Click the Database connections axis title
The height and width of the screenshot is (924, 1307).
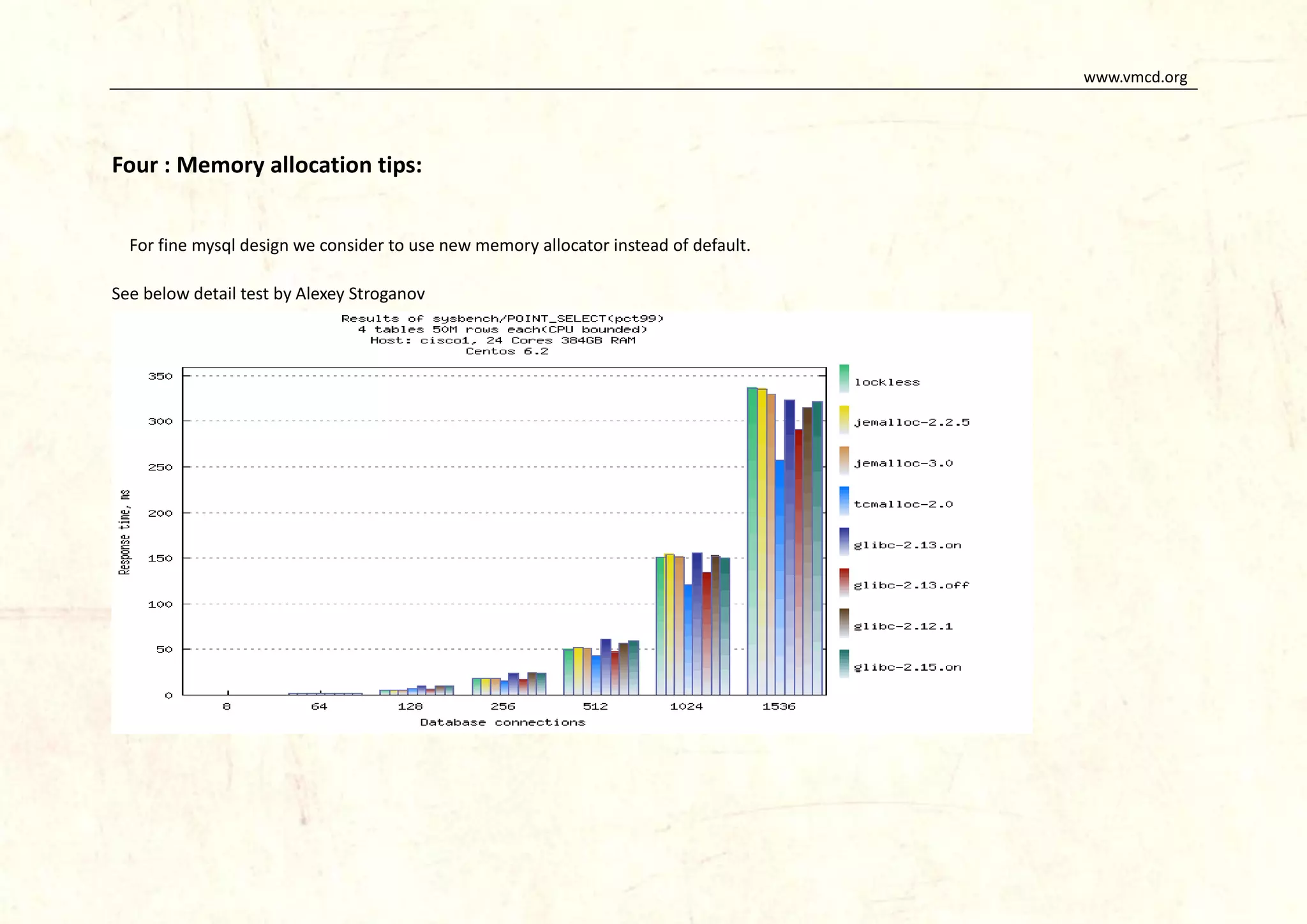(502, 722)
